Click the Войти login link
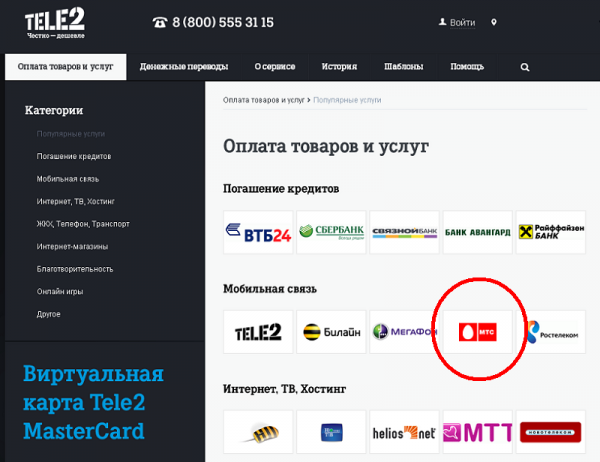 tap(462, 23)
